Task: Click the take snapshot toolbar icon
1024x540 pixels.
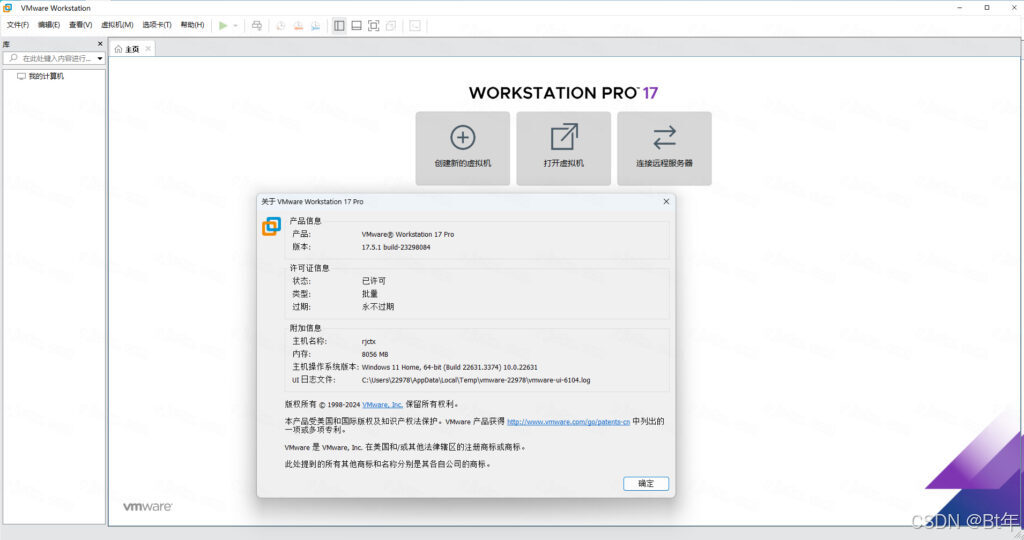Action: pyautogui.click(x=281, y=25)
